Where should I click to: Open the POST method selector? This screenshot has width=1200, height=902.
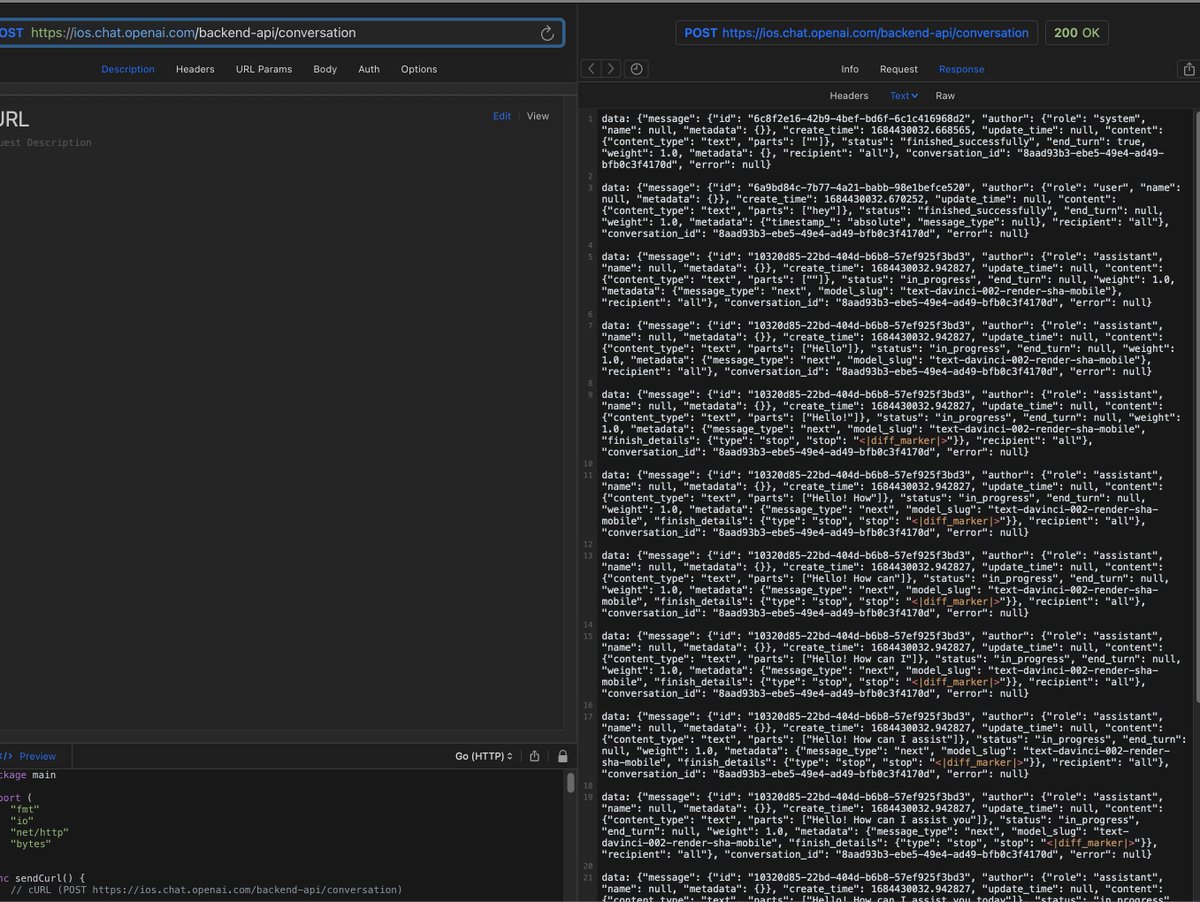(x=12, y=33)
